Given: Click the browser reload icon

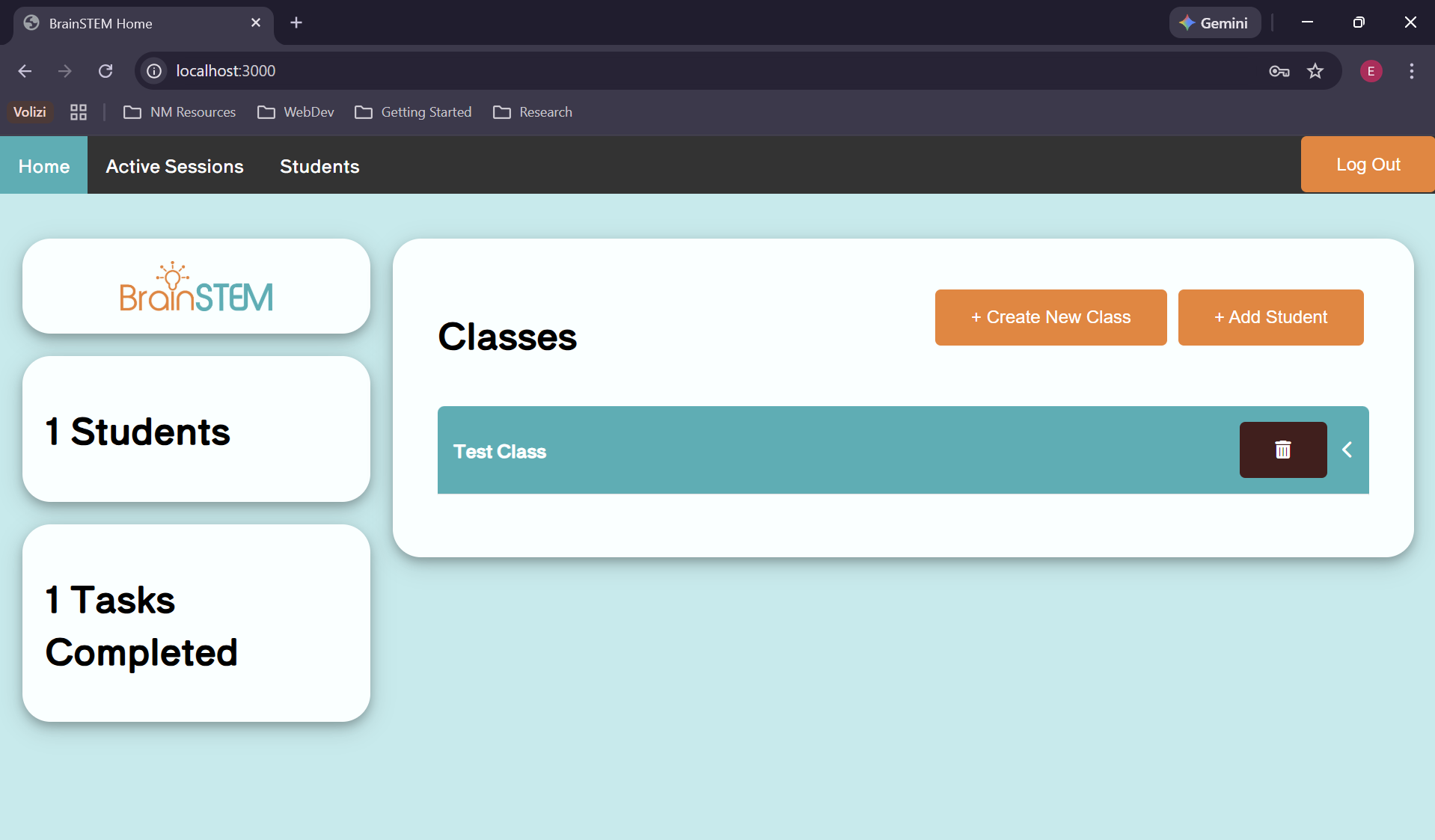Looking at the screenshot, I should 105,71.
